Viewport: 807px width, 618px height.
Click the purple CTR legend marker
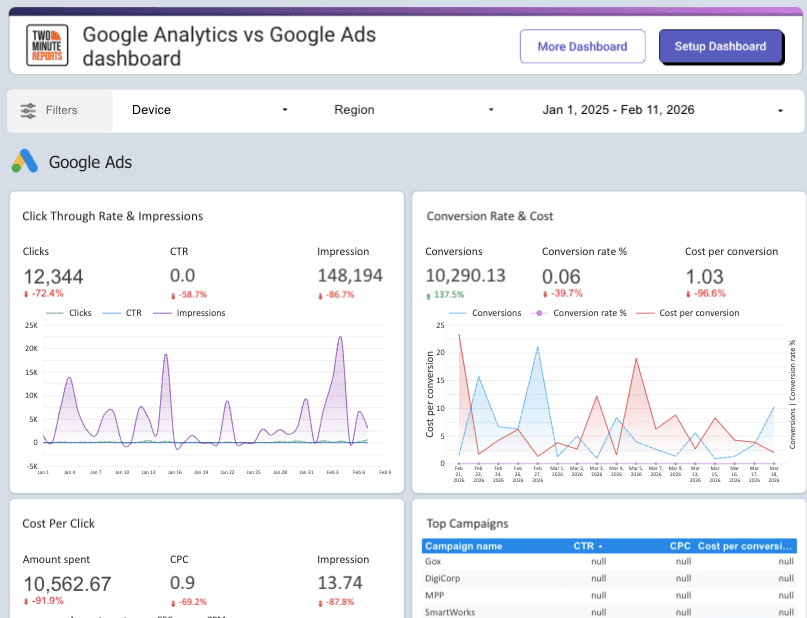tap(119, 311)
